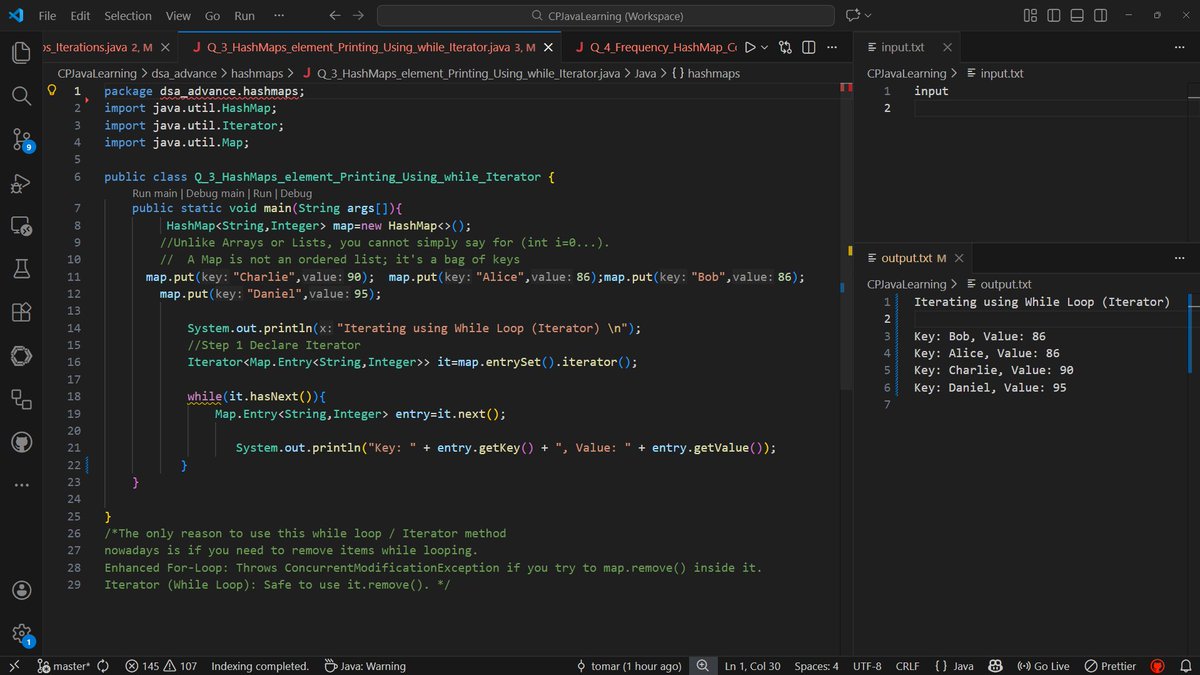Open remote window indicator in status bar

pyautogui.click(x=14, y=666)
